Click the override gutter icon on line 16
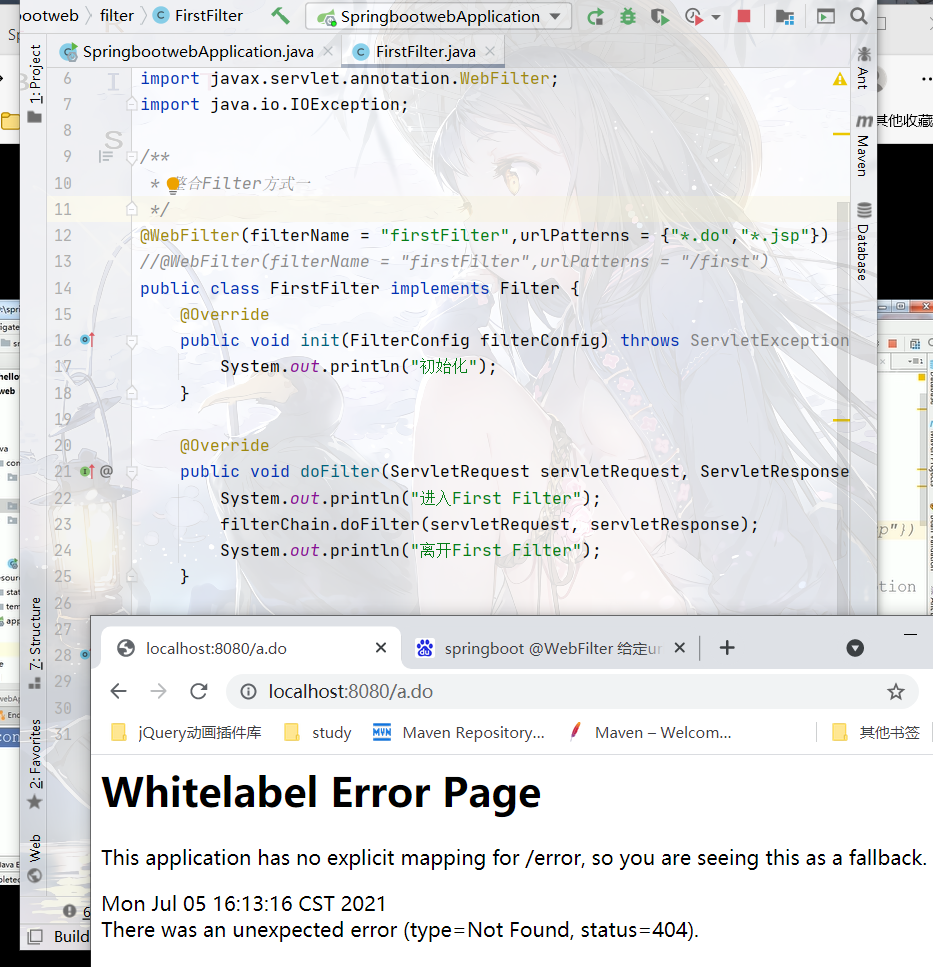The width and height of the screenshot is (933, 967). (x=87, y=340)
